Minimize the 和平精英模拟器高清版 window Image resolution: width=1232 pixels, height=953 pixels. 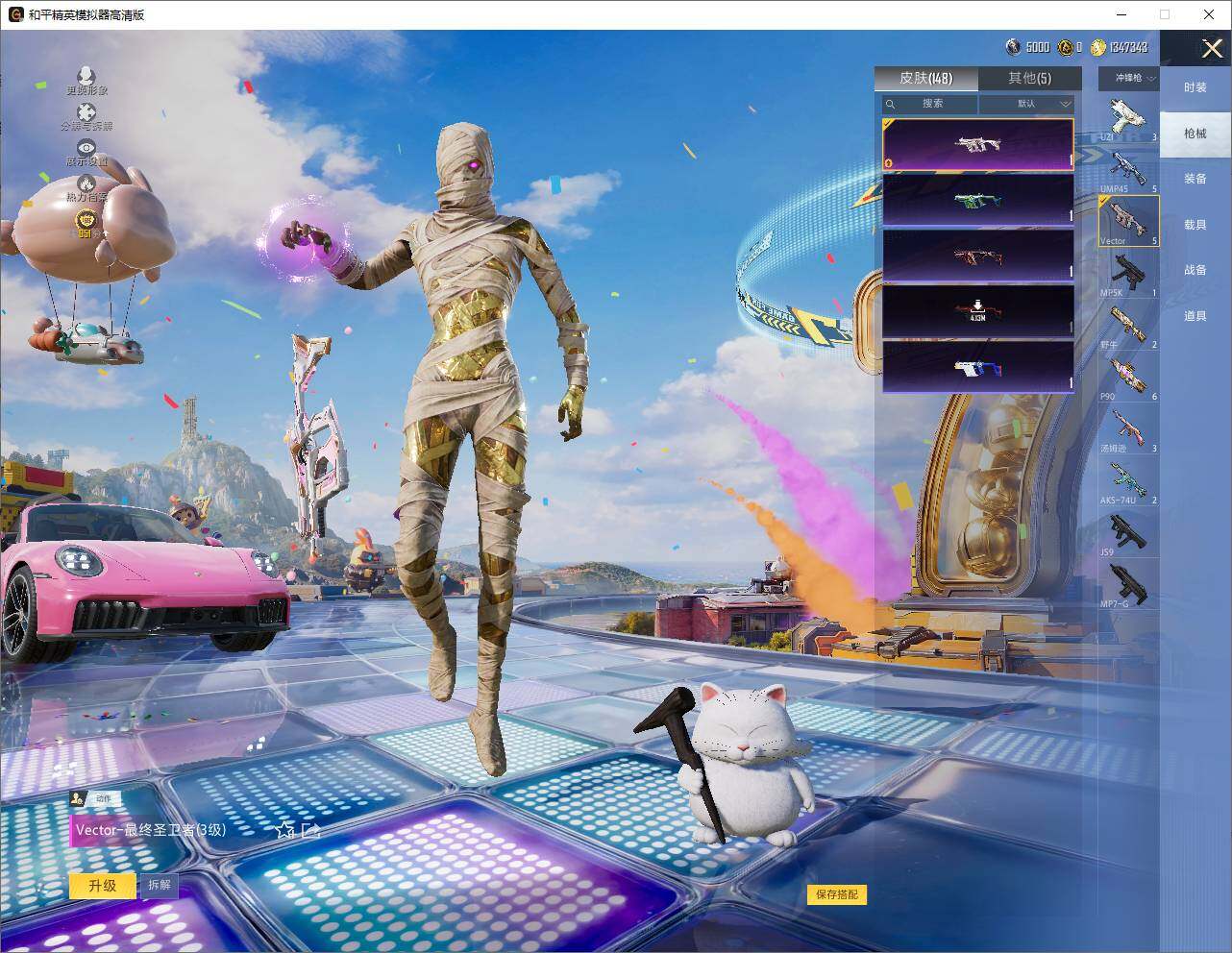pos(1121,14)
